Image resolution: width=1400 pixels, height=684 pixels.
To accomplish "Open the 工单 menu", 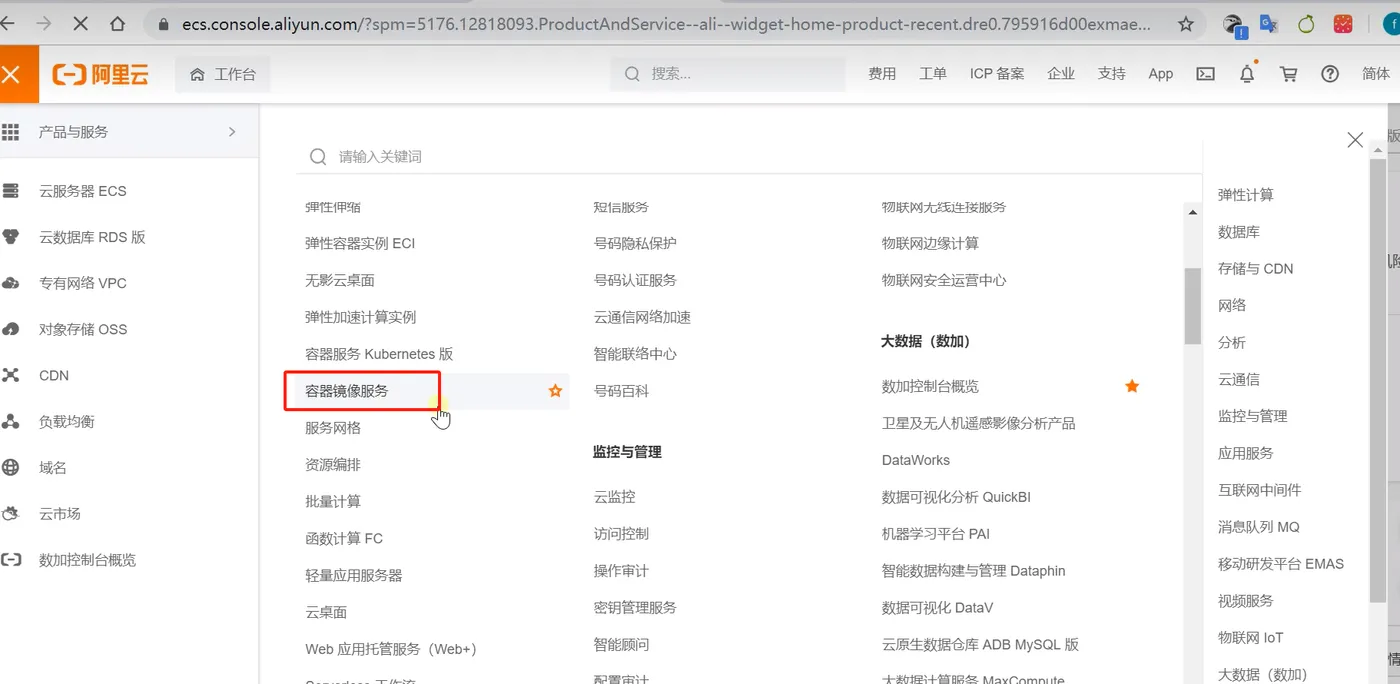I will click(x=933, y=74).
